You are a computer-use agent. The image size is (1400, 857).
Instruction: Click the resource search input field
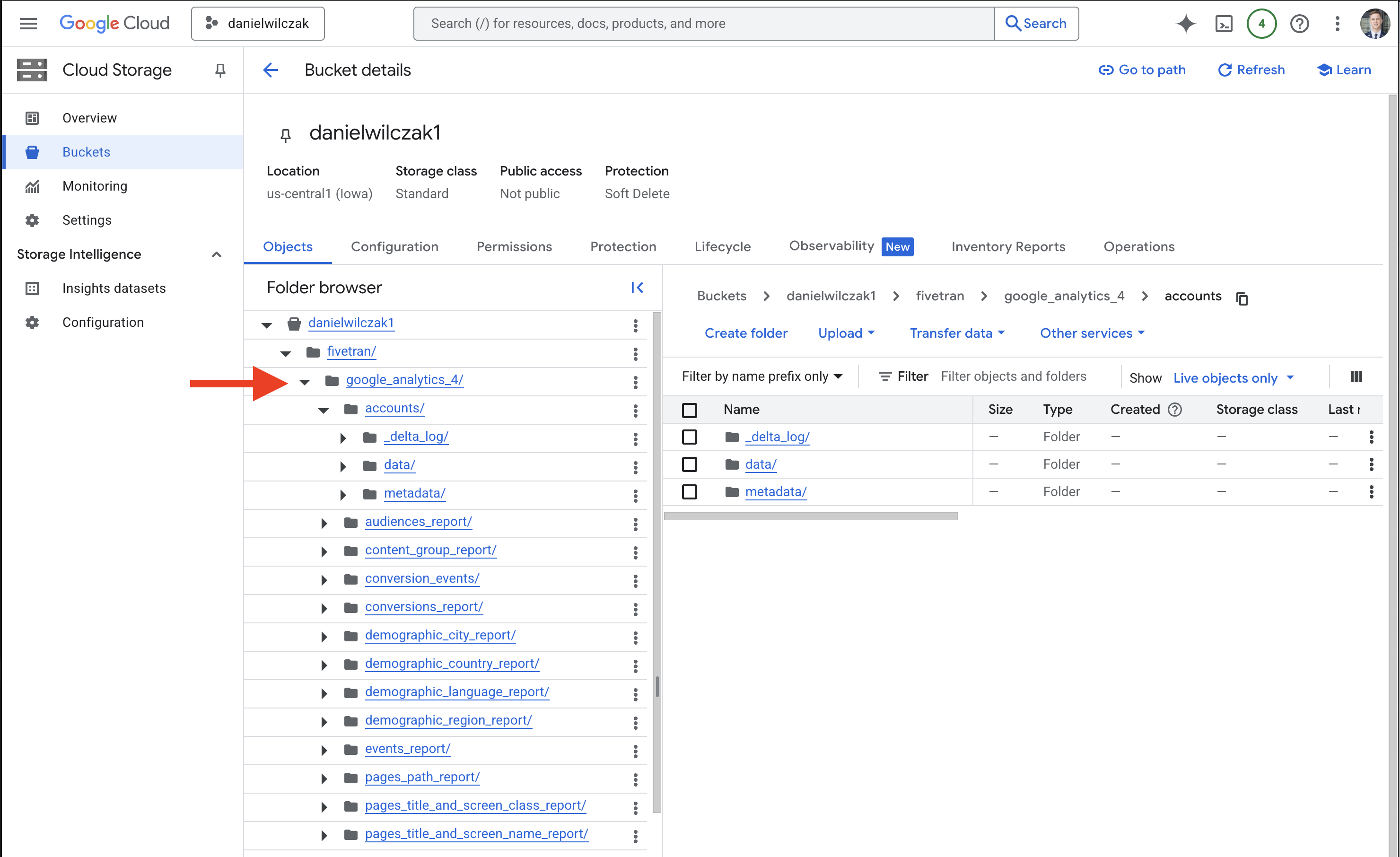pyautogui.click(x=703, y=23)
